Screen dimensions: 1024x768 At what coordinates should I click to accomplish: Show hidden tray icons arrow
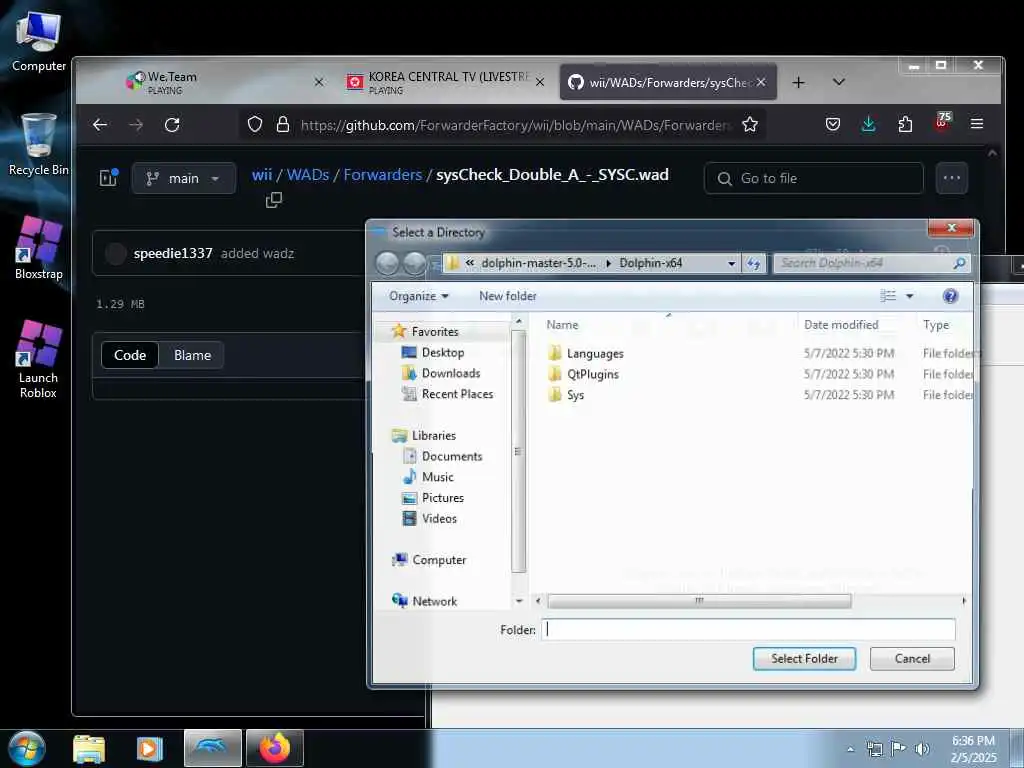click(850, 750)
